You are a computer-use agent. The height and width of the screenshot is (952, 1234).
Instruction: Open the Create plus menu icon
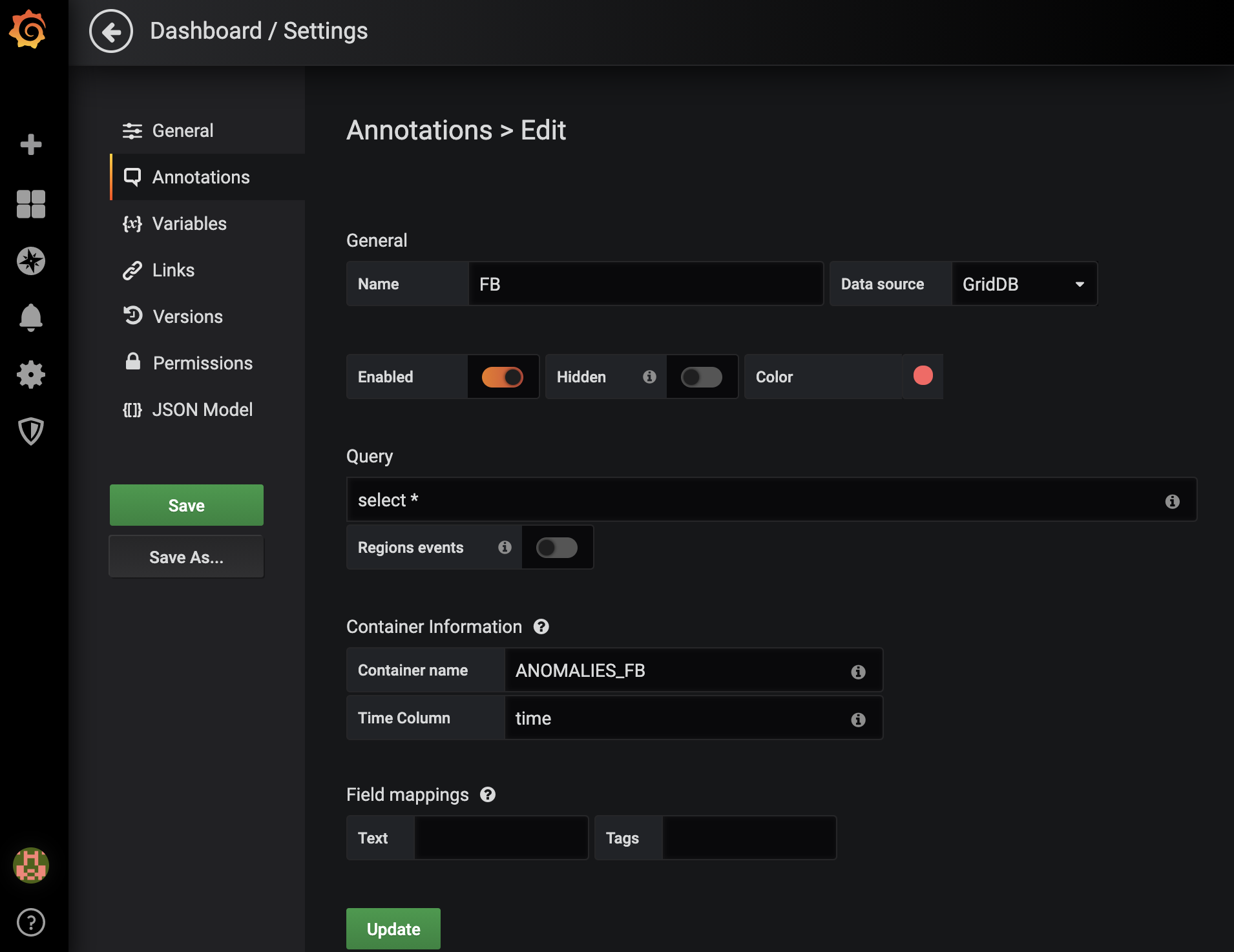pos(30,144)
